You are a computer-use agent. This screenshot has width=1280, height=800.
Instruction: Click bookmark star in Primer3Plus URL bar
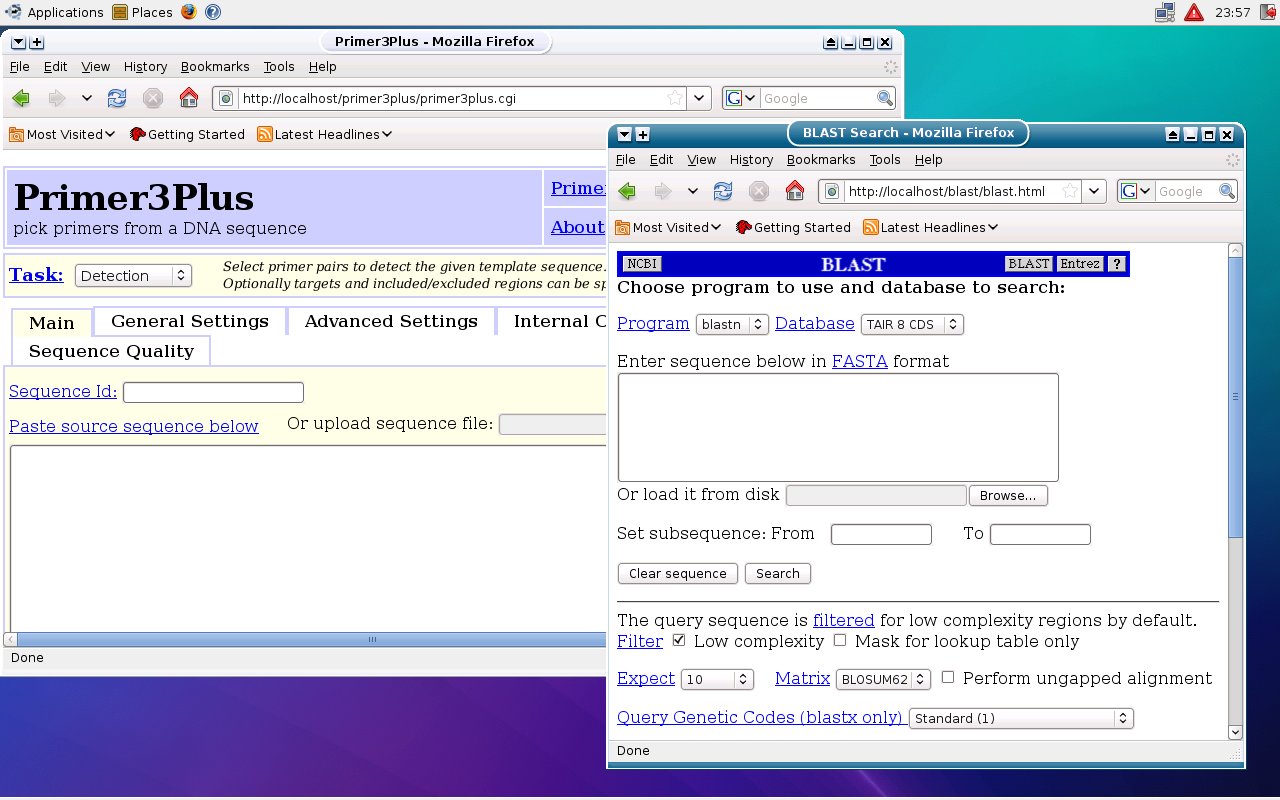pyautogui.click(x=675, y=98)
